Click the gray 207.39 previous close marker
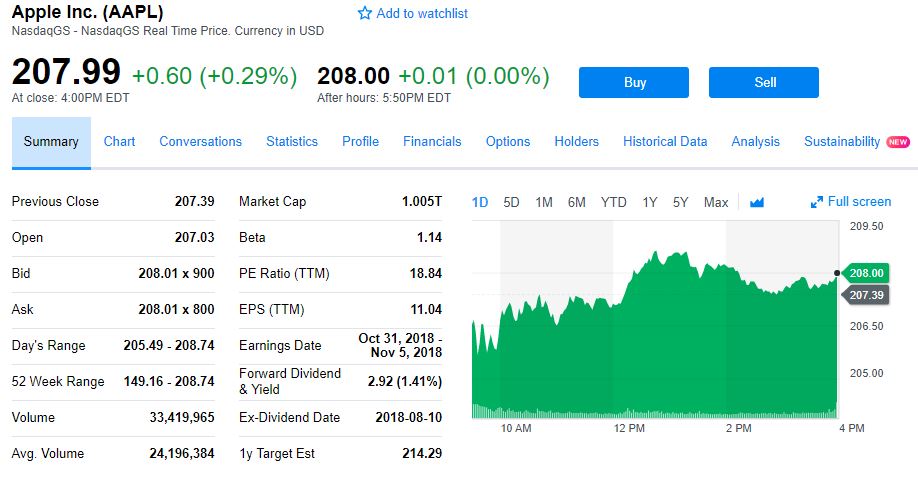This screenshot has width=918, height=477. pos(866,295)
